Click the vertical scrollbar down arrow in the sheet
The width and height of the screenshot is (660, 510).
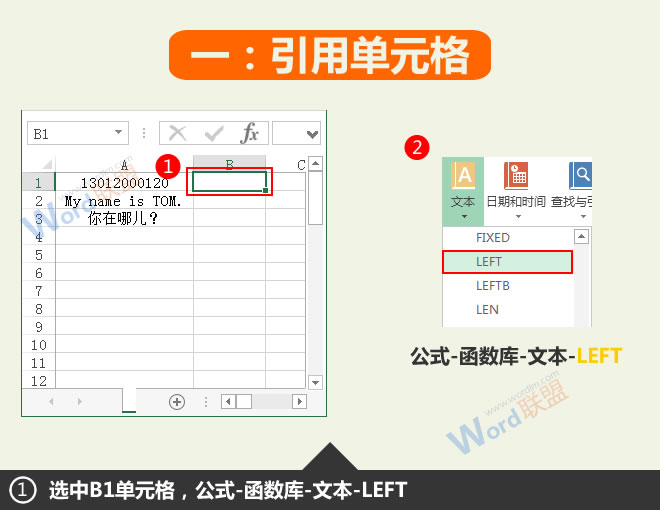pos(316,382)
